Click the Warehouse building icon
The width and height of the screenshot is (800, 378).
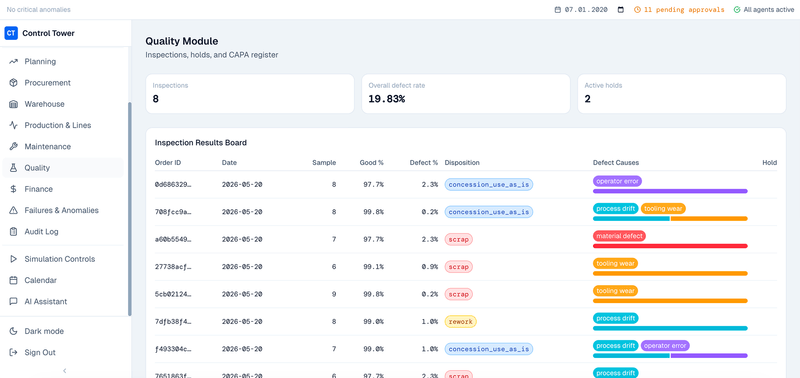click(14, 104)
